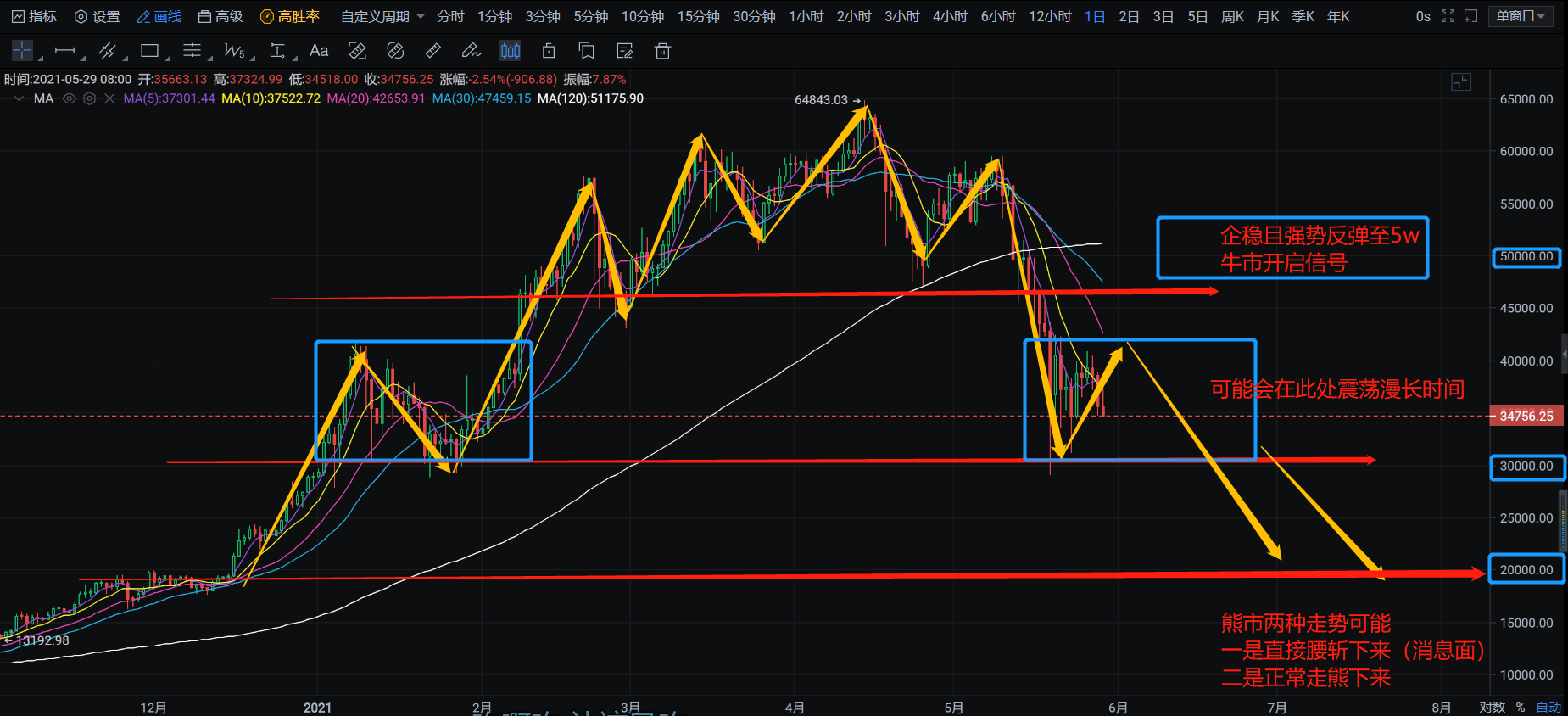Toggle percent scale mode
The height and width of the screenshot is (716, 1568).
[1521, 708]
